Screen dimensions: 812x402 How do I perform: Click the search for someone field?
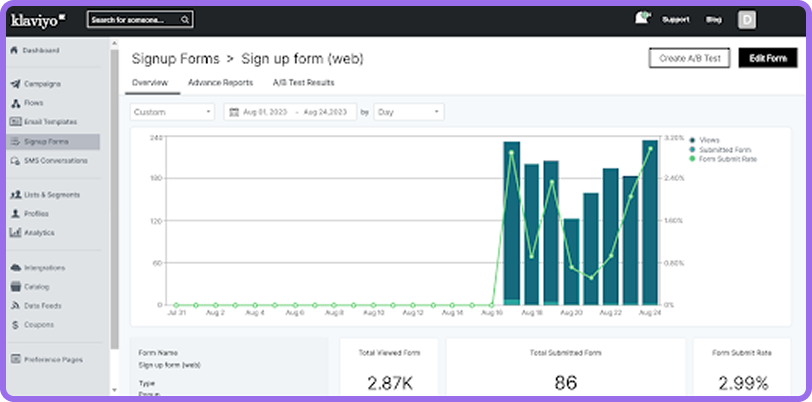(x=140, y=20)
